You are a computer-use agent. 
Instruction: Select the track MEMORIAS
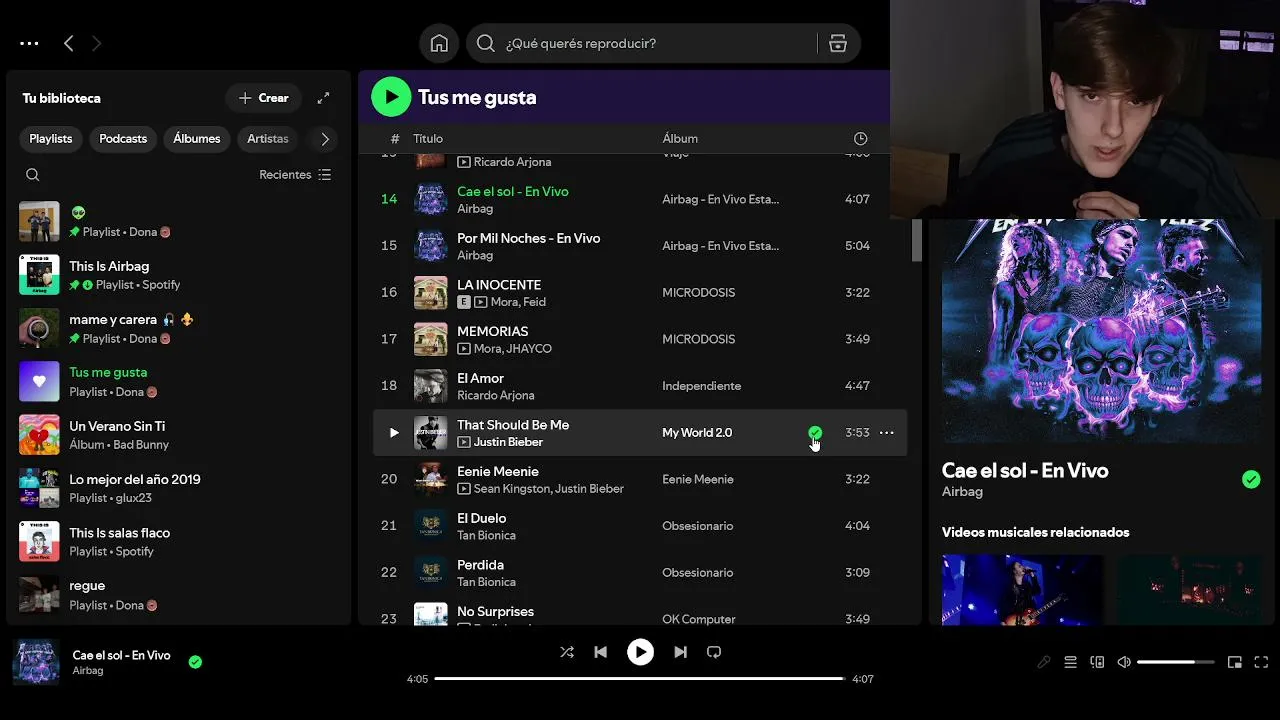640,339
